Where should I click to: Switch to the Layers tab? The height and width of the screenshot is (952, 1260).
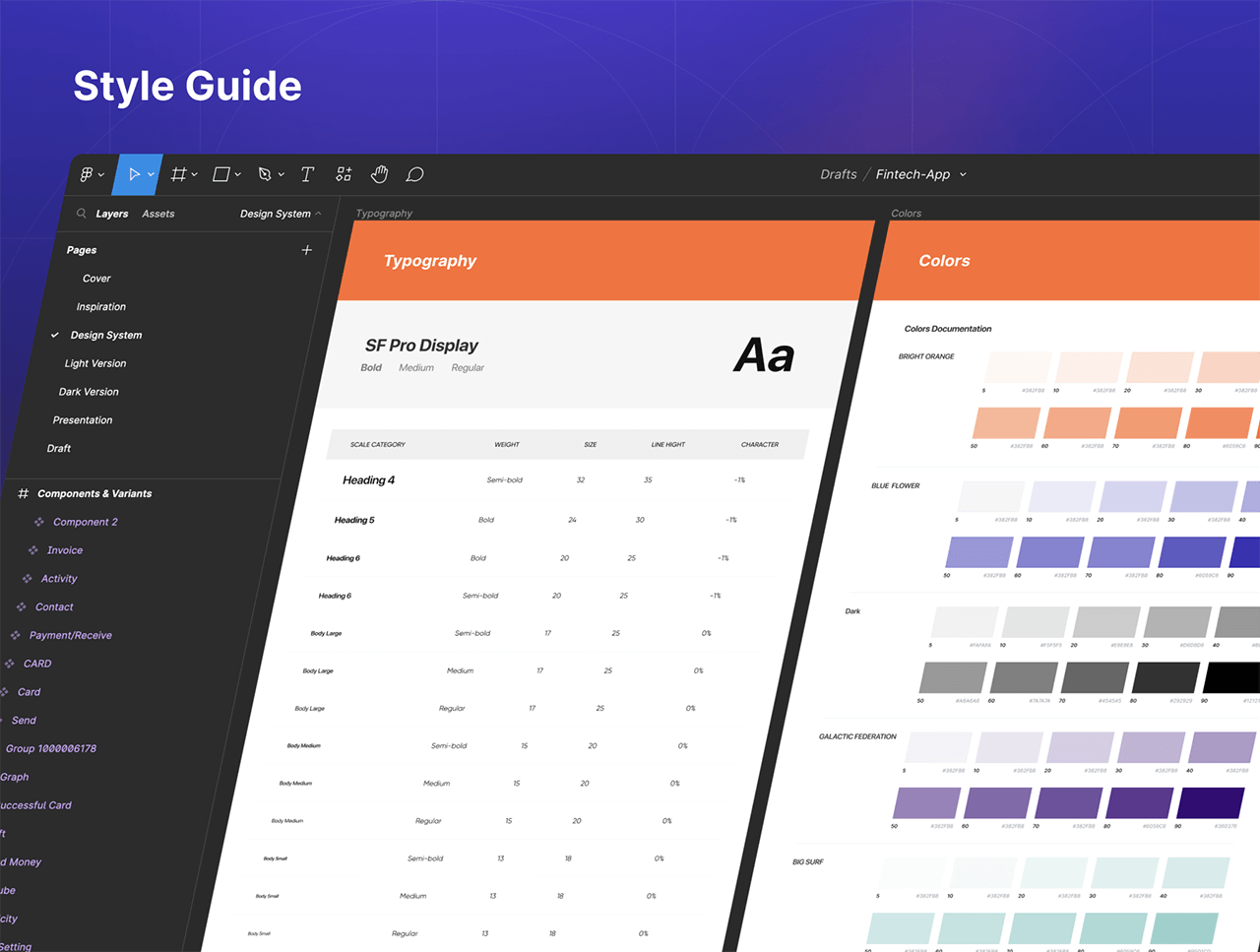pos(112,214)
